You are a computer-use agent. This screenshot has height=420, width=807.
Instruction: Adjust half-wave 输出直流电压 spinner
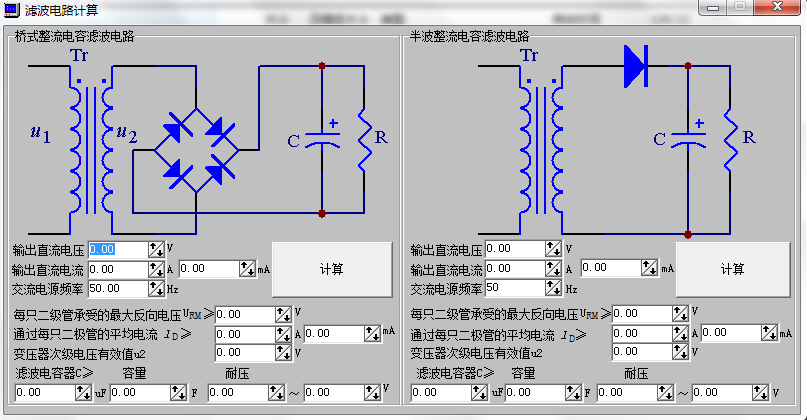tap(554, 249)
